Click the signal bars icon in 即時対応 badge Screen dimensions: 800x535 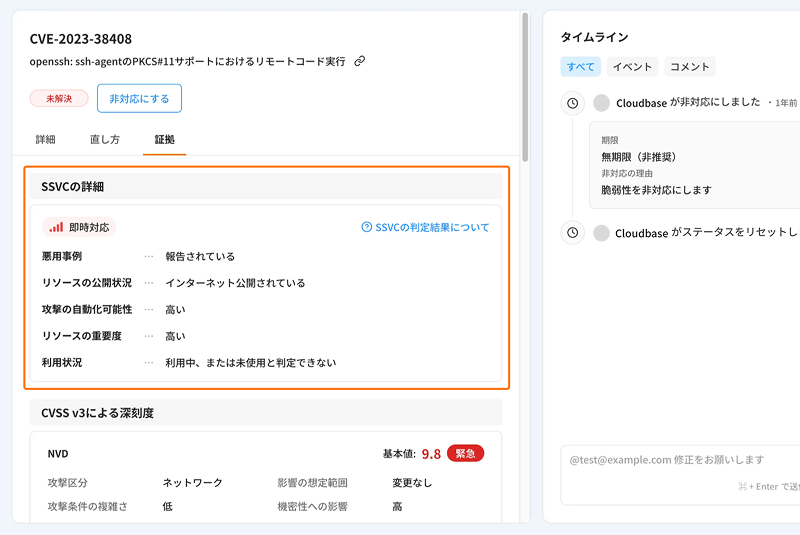click(56, 227)
